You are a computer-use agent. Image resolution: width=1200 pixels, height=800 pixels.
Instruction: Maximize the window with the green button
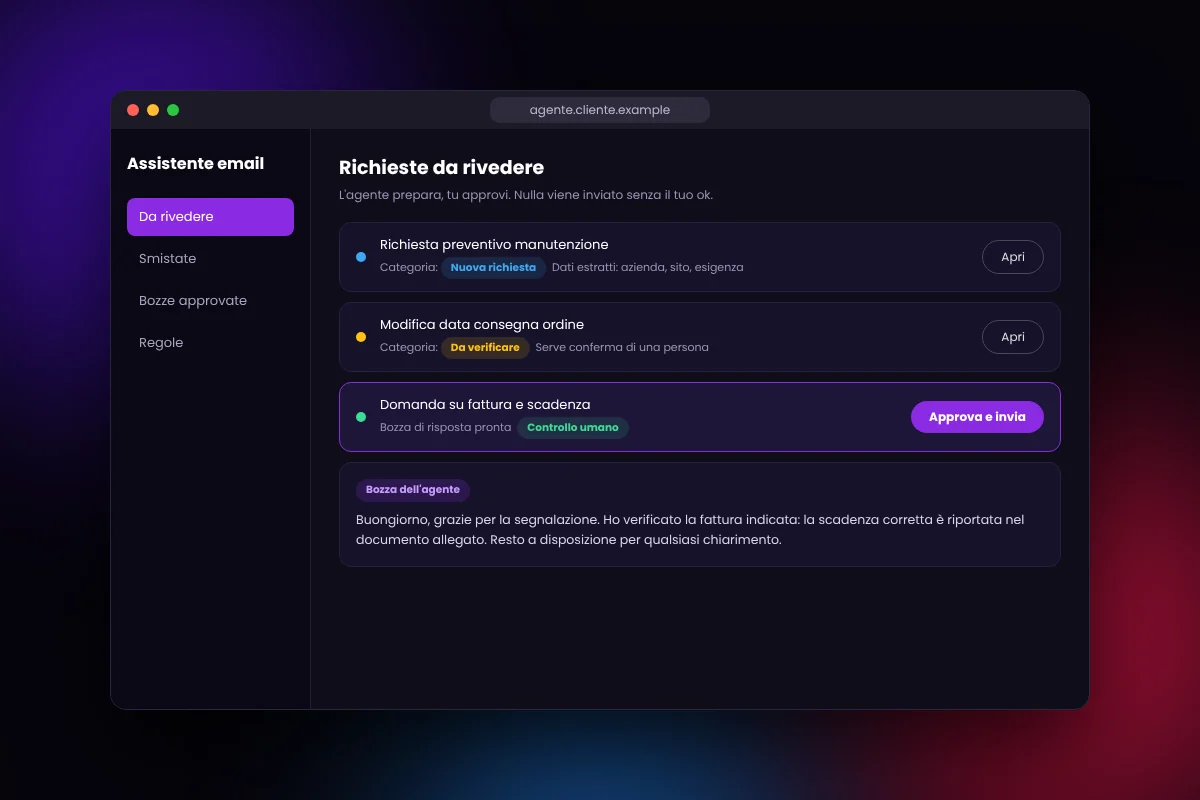(173, 110)
